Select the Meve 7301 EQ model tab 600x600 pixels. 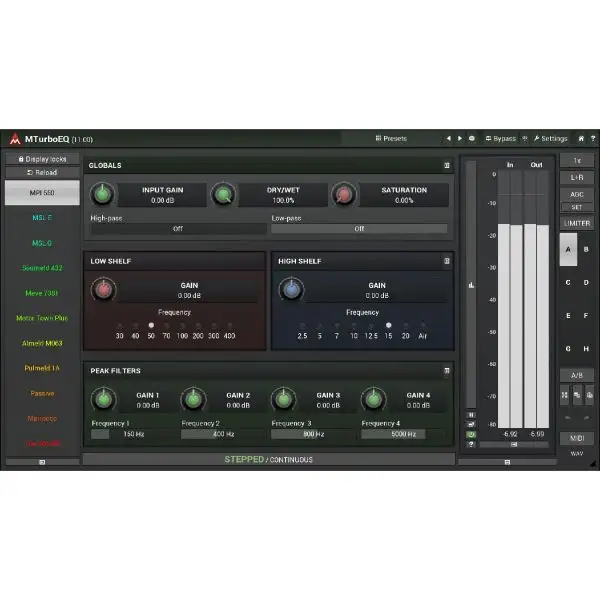point(42,293)
